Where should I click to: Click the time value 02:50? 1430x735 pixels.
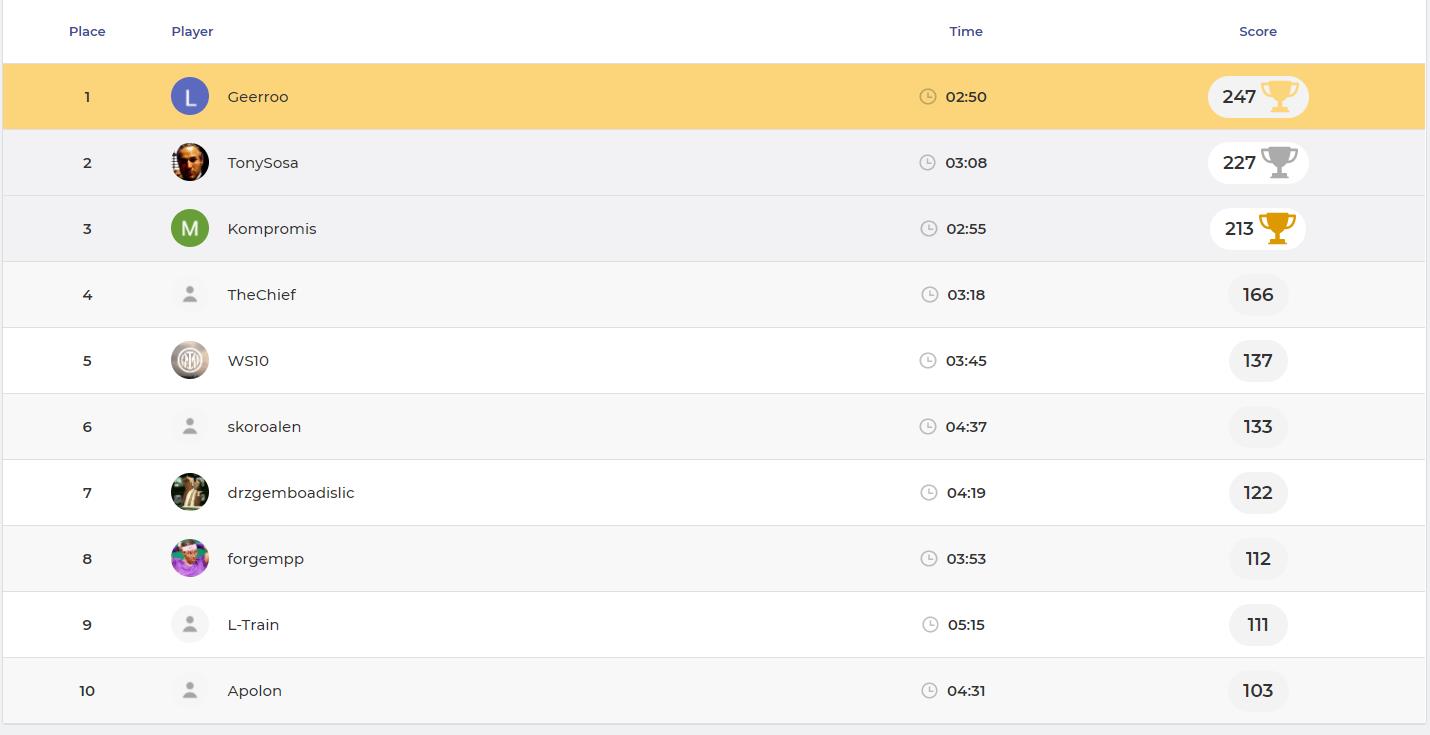point(966,97)
